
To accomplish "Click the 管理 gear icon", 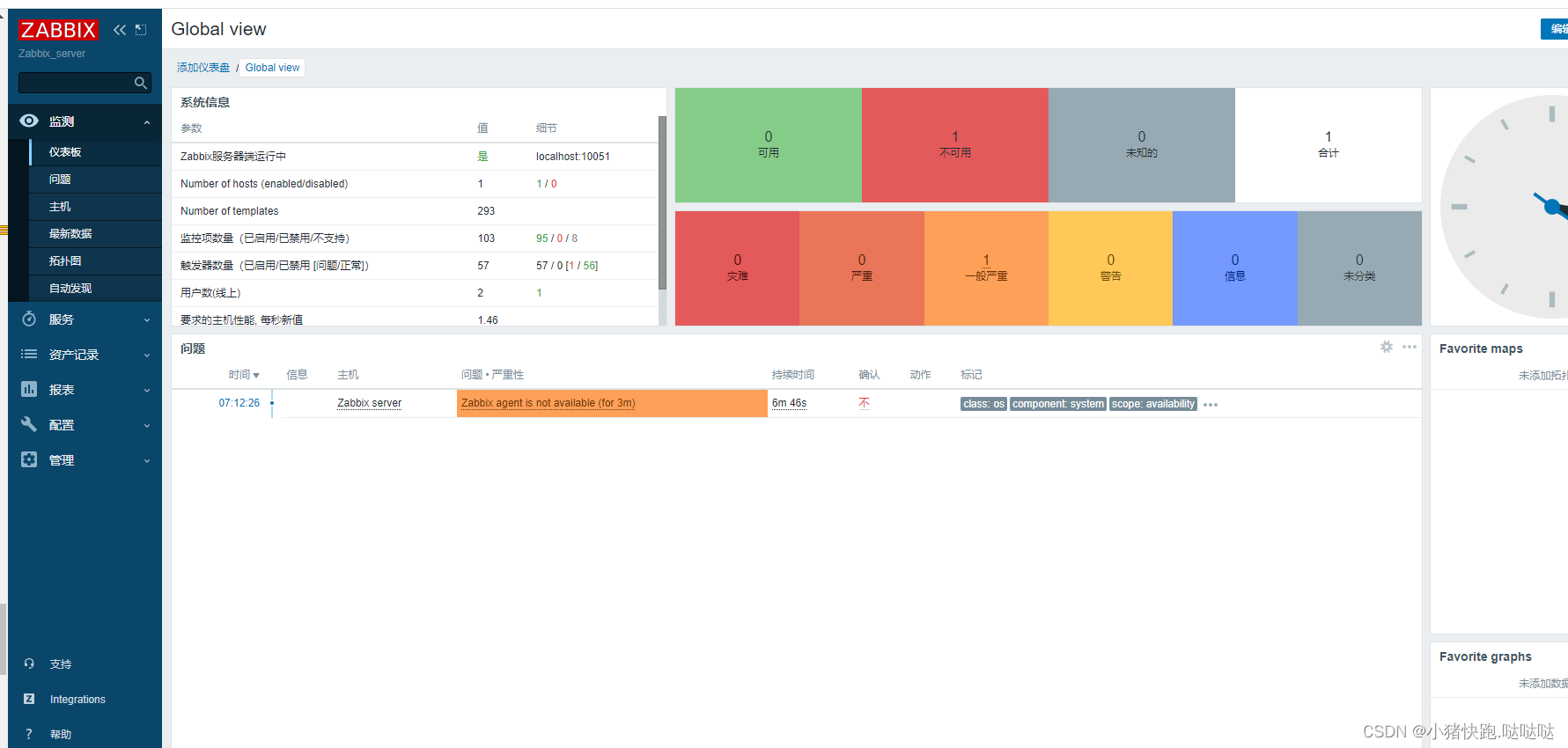I will pyautogui.click(x=29, y=459).
